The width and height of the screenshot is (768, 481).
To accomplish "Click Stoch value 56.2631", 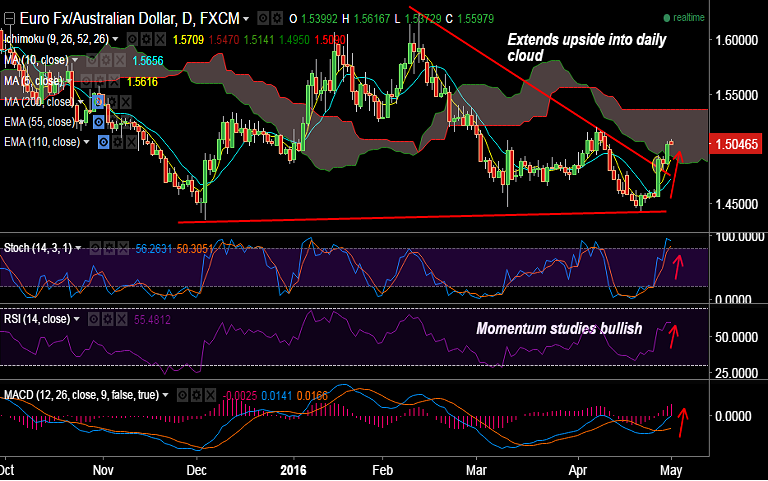I will pyautogui.click(x=153, y=249).
